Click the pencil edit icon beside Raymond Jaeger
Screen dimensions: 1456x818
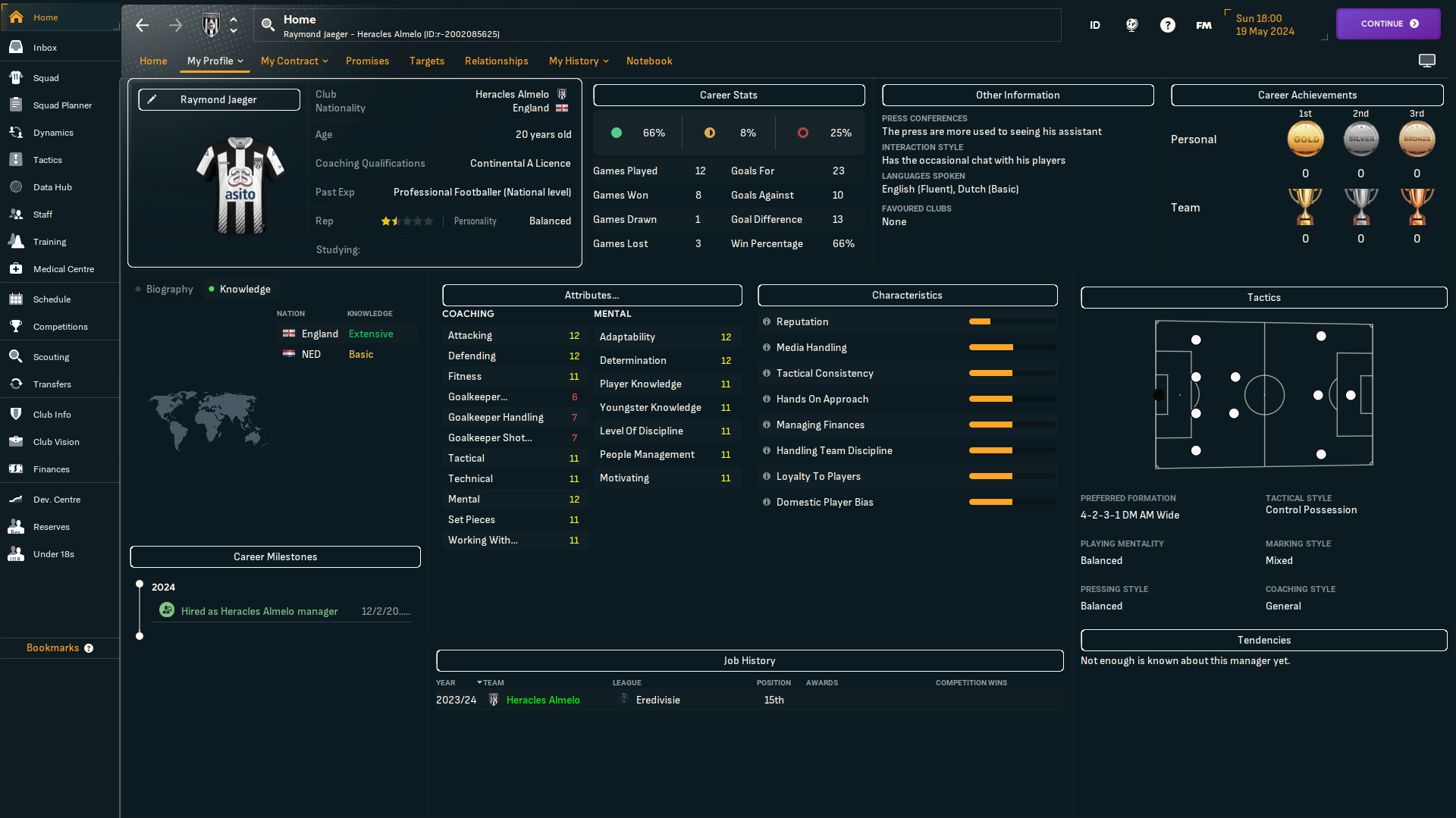point(152,99)
